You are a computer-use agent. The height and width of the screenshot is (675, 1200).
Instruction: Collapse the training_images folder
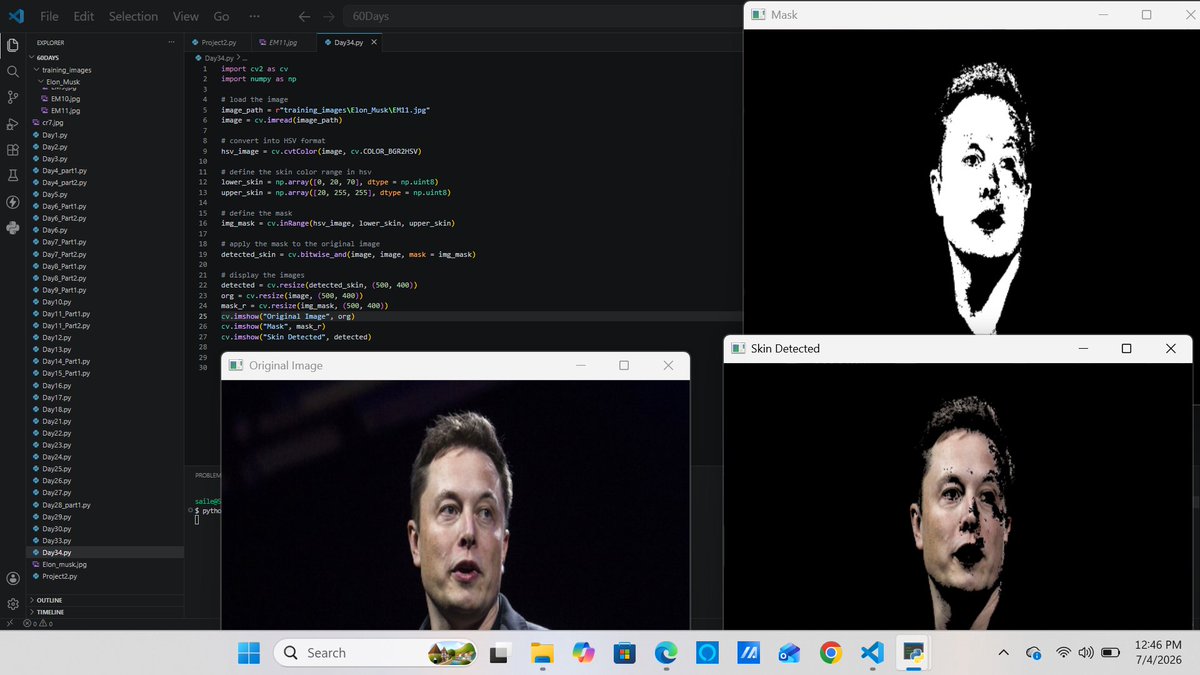tap(66, 70)
